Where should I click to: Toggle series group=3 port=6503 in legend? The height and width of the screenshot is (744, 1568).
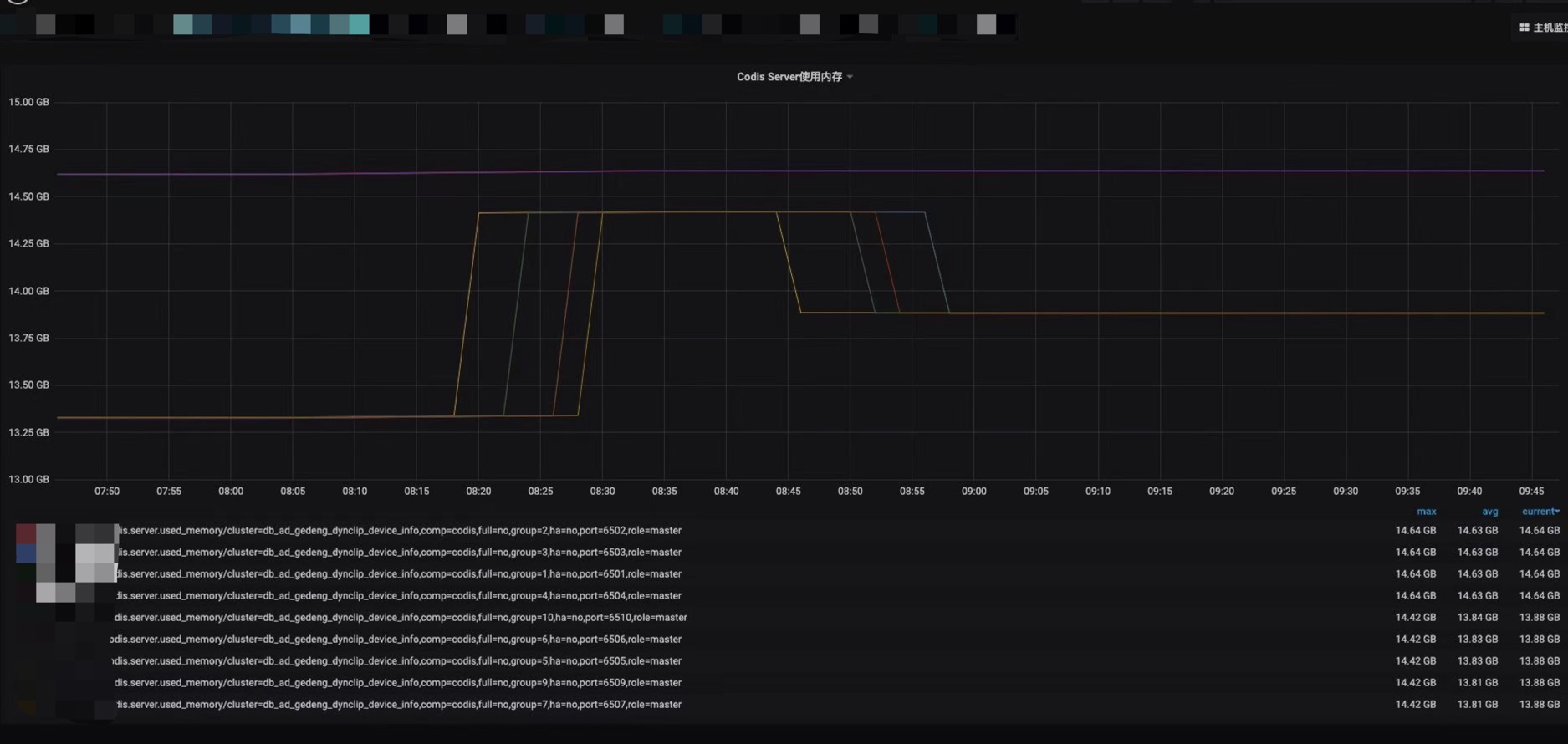coord(398,553)
